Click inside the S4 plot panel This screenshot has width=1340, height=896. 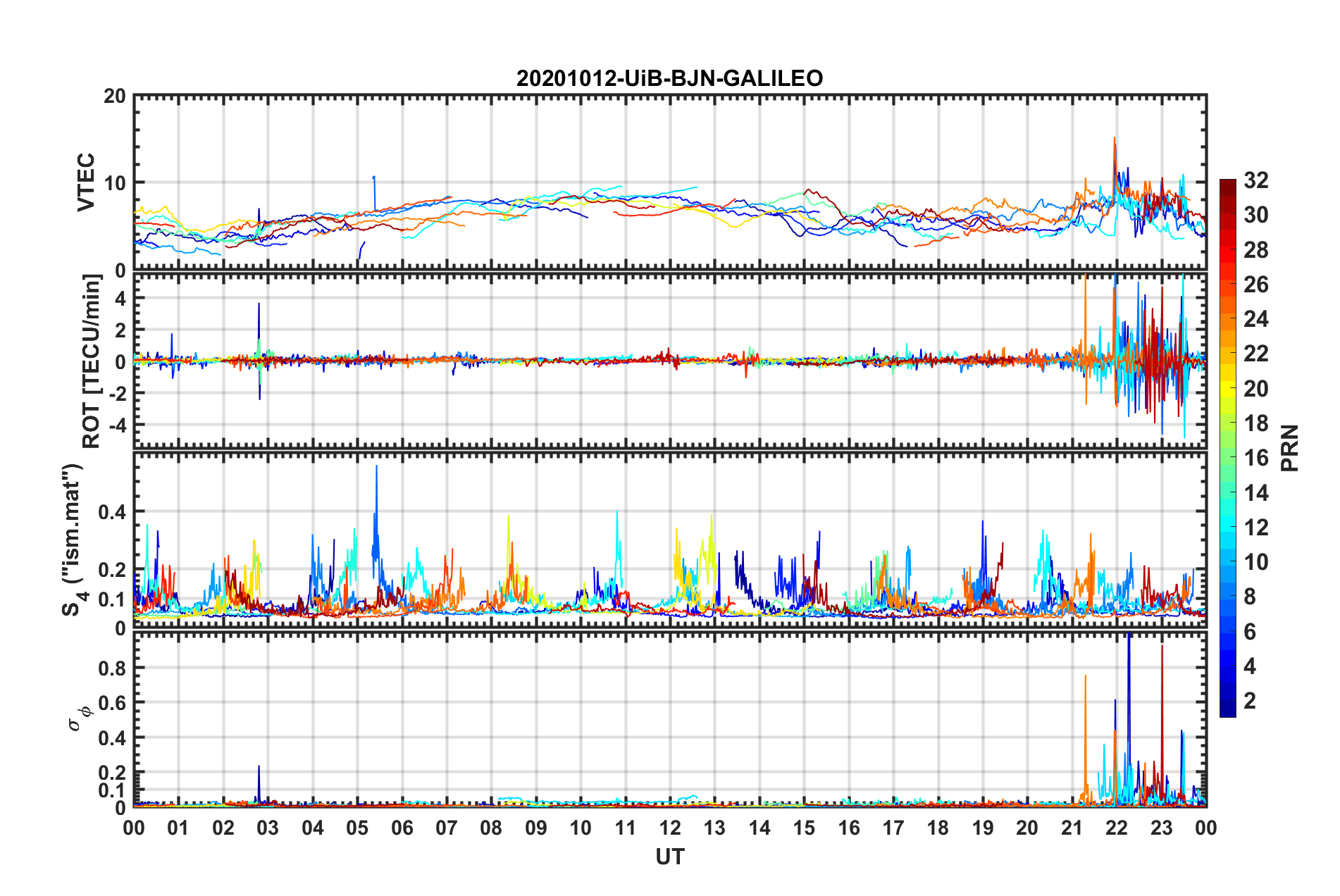coord(670,540)
